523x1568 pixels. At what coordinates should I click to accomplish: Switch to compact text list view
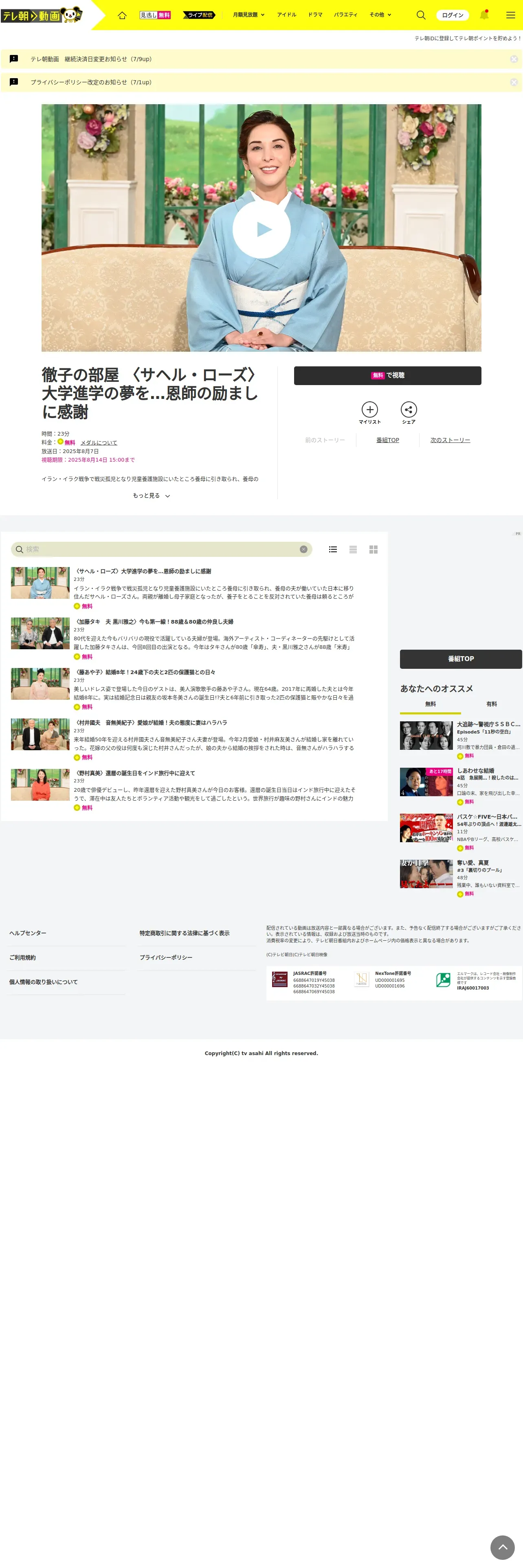[x=353, y=549]
